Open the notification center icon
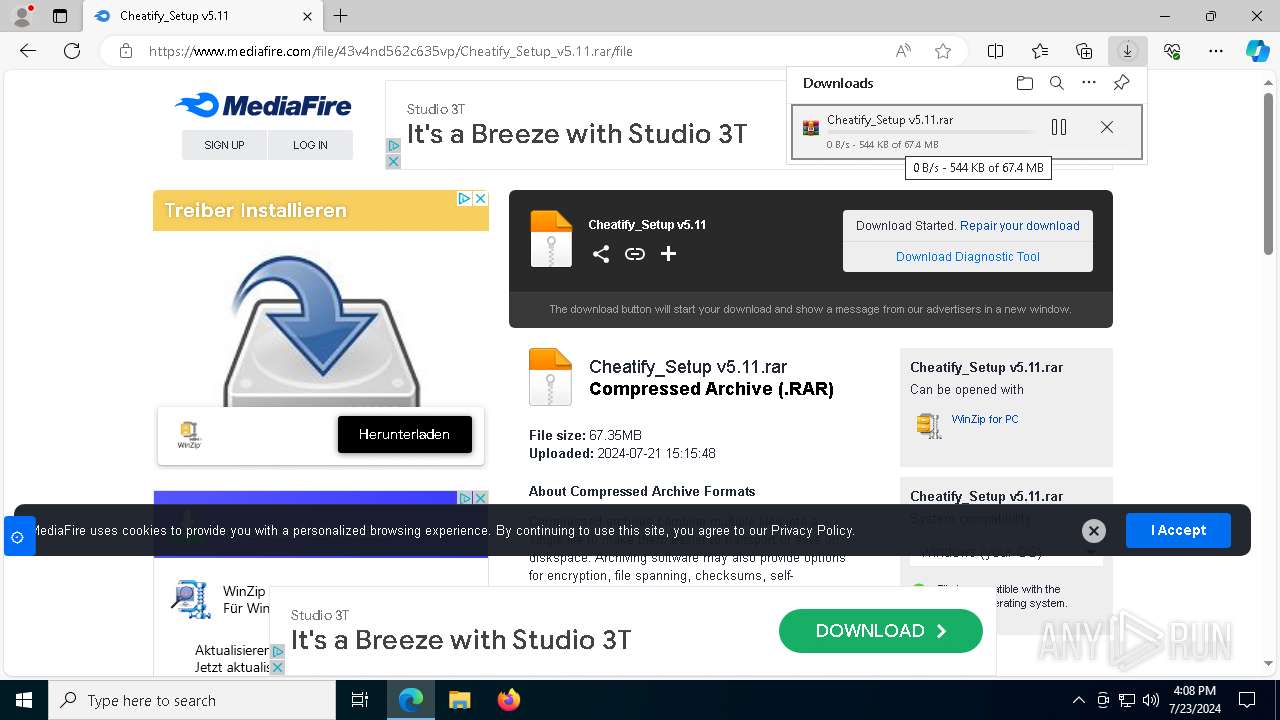 pyautogui.click(x=1247, y=700)
